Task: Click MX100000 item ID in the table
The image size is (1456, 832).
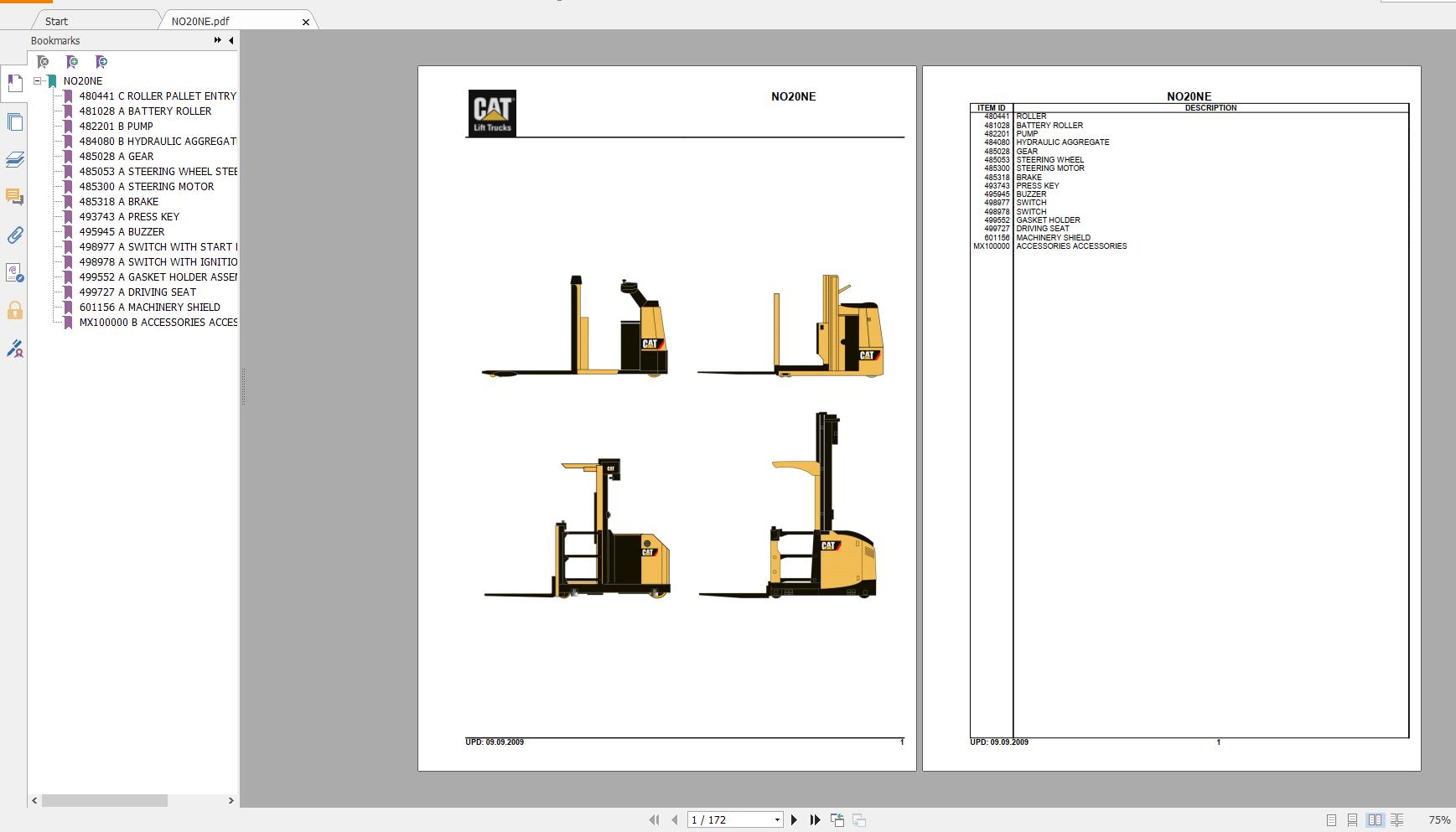Action: 992,246
